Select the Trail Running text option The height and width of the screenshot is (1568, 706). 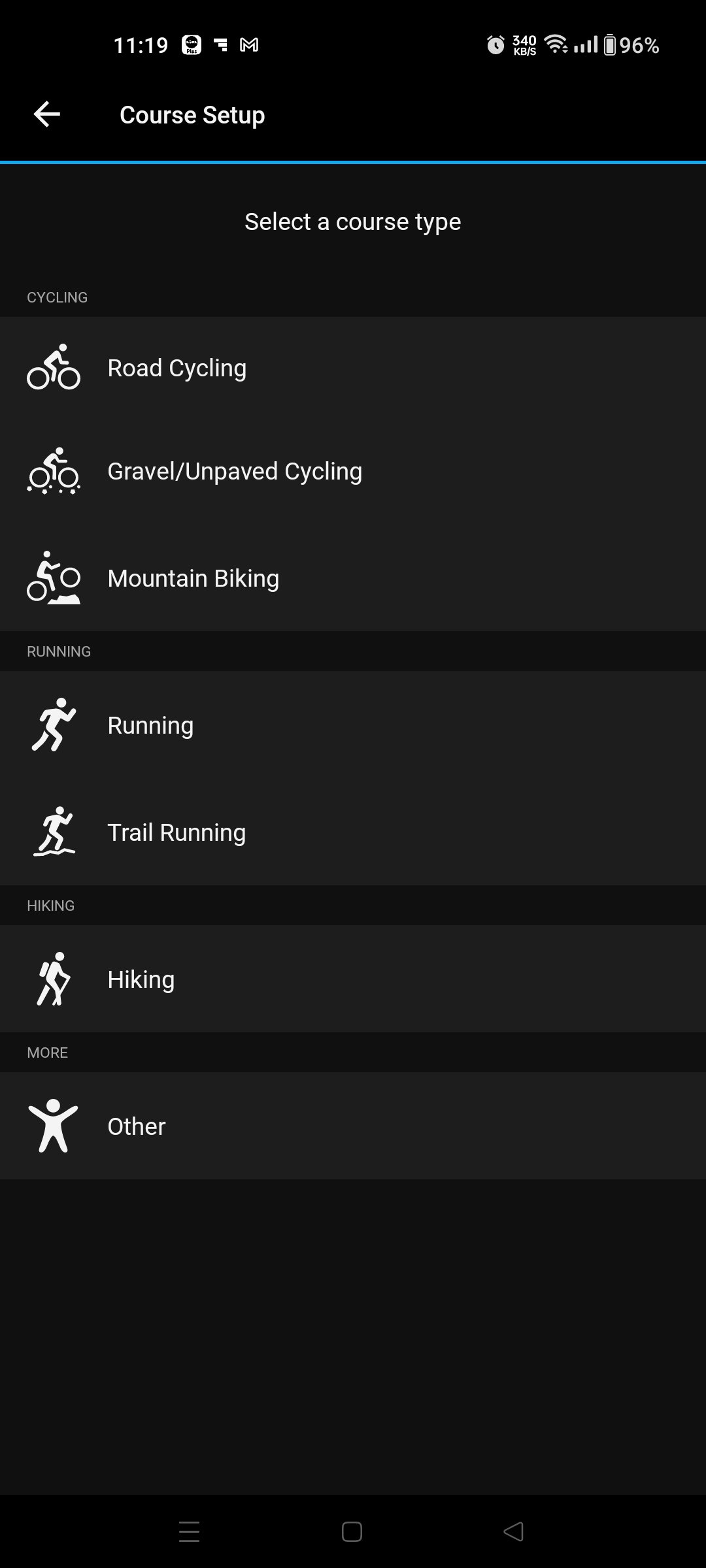[176, 833]
